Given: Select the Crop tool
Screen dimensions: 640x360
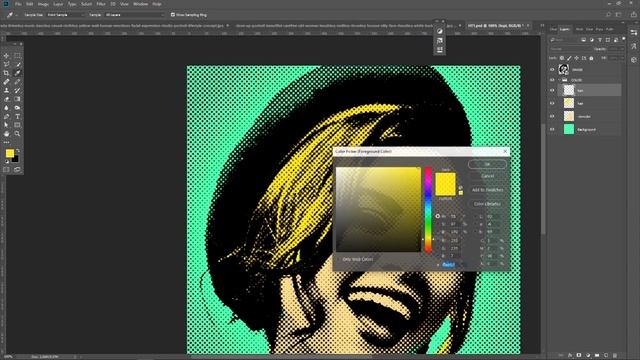Looking at the screenshot, I should point(6,73).
